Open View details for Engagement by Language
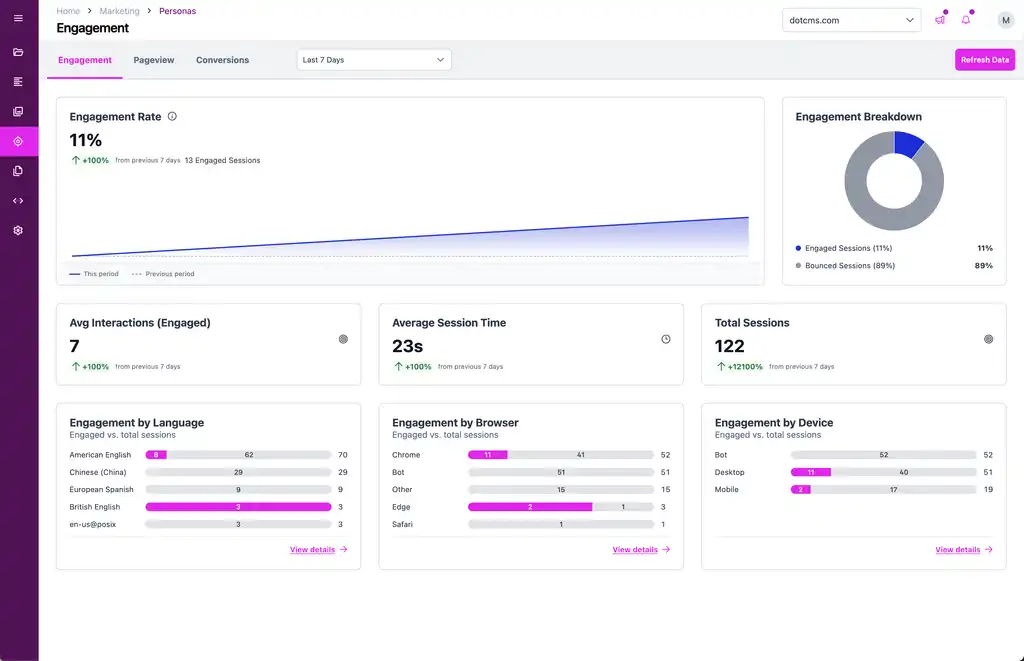Viewport: 1024px width, 661px height. click(312, 549)
